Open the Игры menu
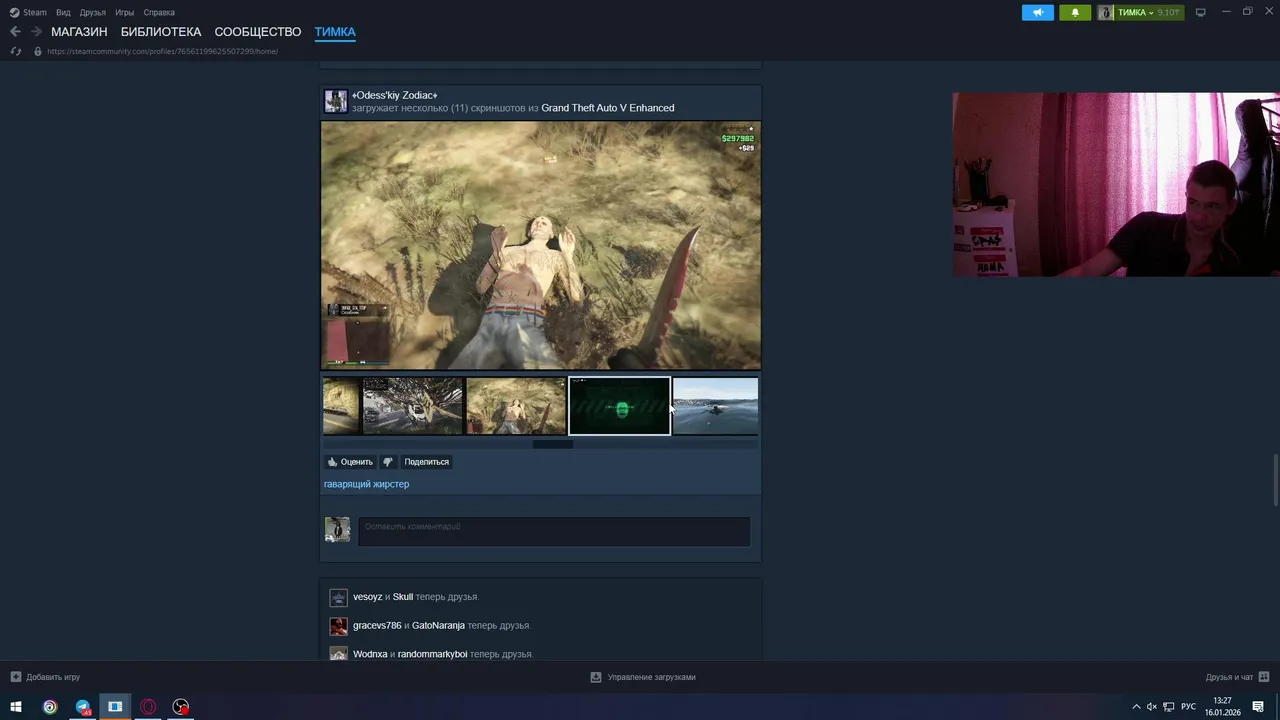This screenshot has width=1280, height=720. click(x=125, y=12)
